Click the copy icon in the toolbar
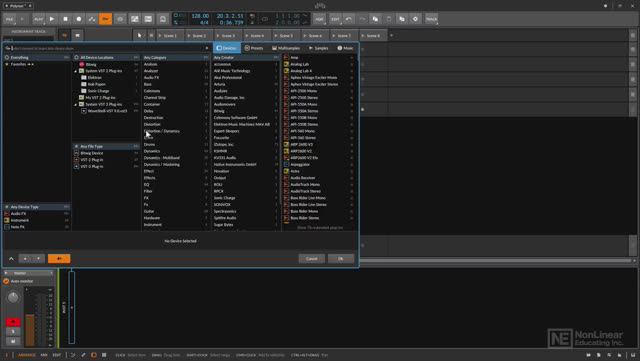 click(375, 19)
